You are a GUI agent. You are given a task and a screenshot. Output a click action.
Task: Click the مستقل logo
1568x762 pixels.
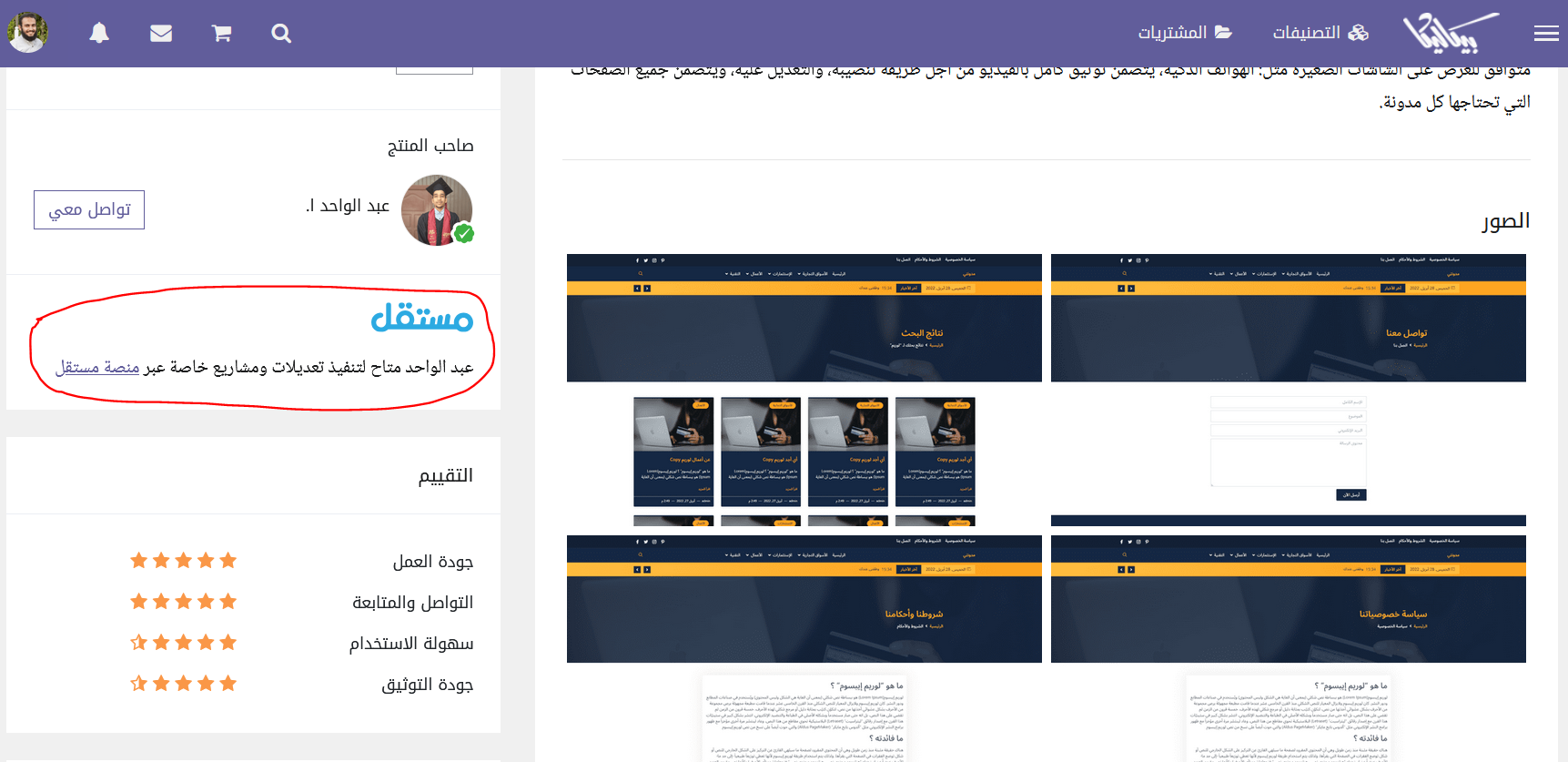tap(422, 317)
